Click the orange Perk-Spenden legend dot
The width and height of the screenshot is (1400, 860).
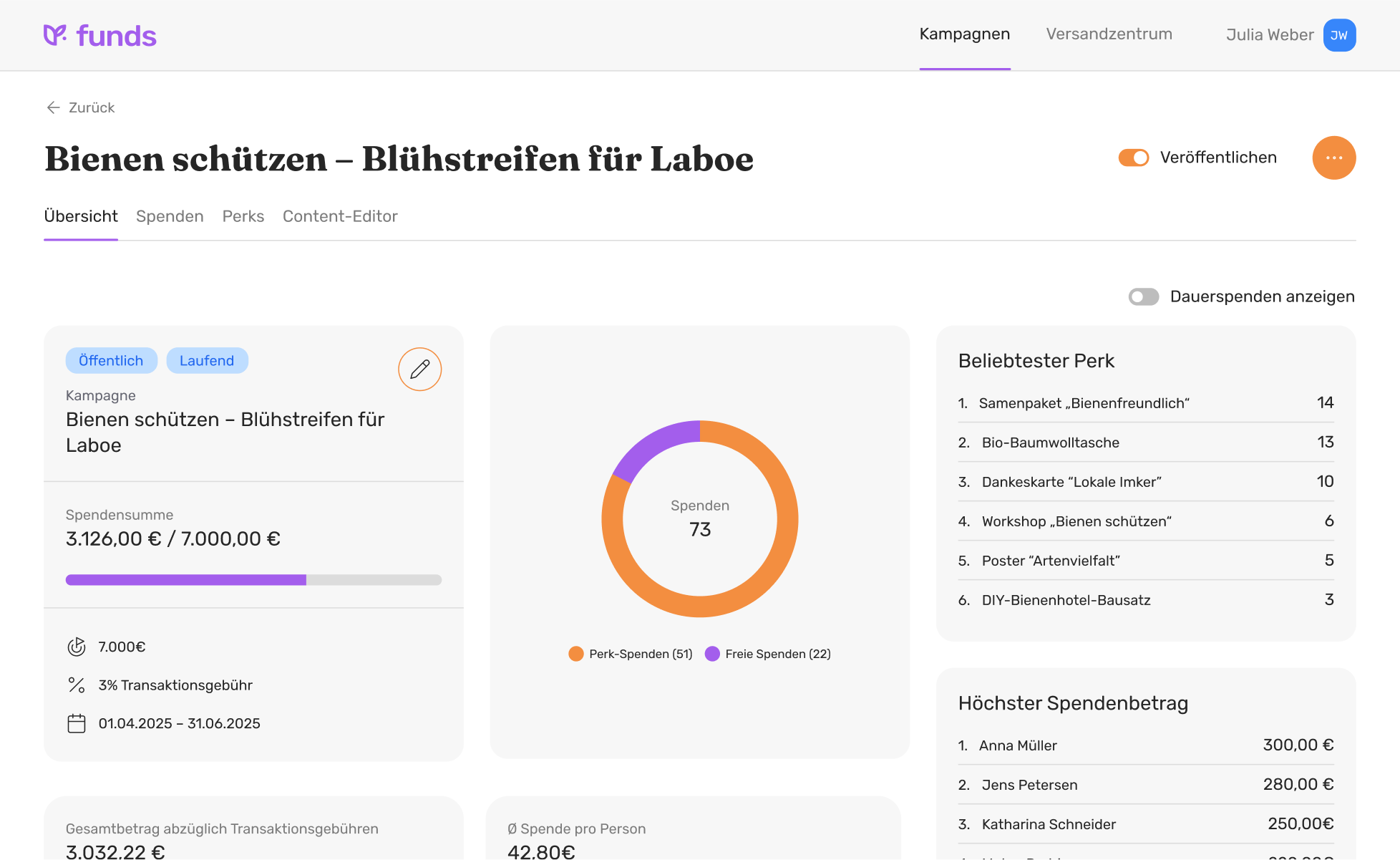pos(576,654)
